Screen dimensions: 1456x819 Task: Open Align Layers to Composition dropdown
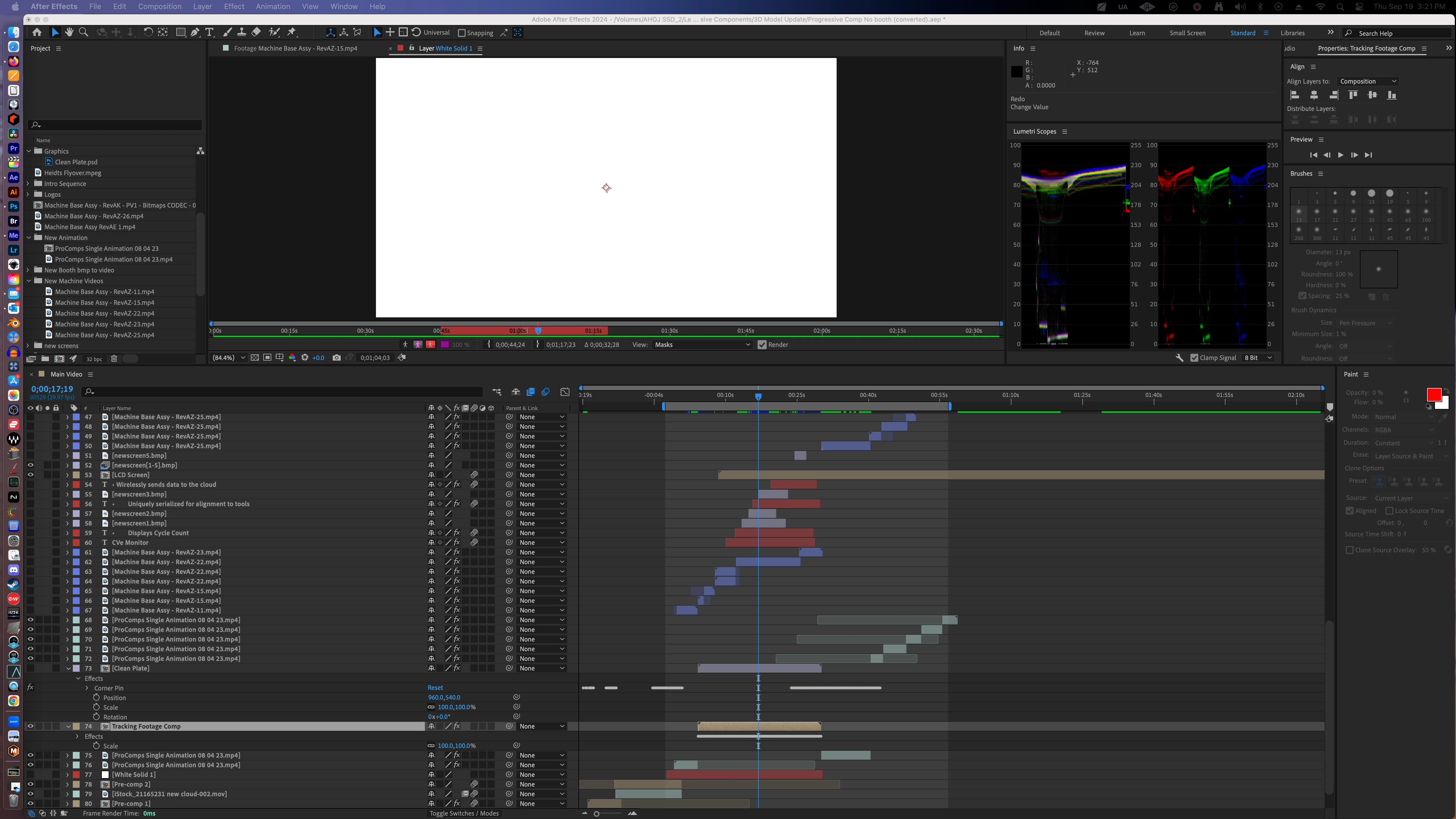click(x=1368, y=81)
